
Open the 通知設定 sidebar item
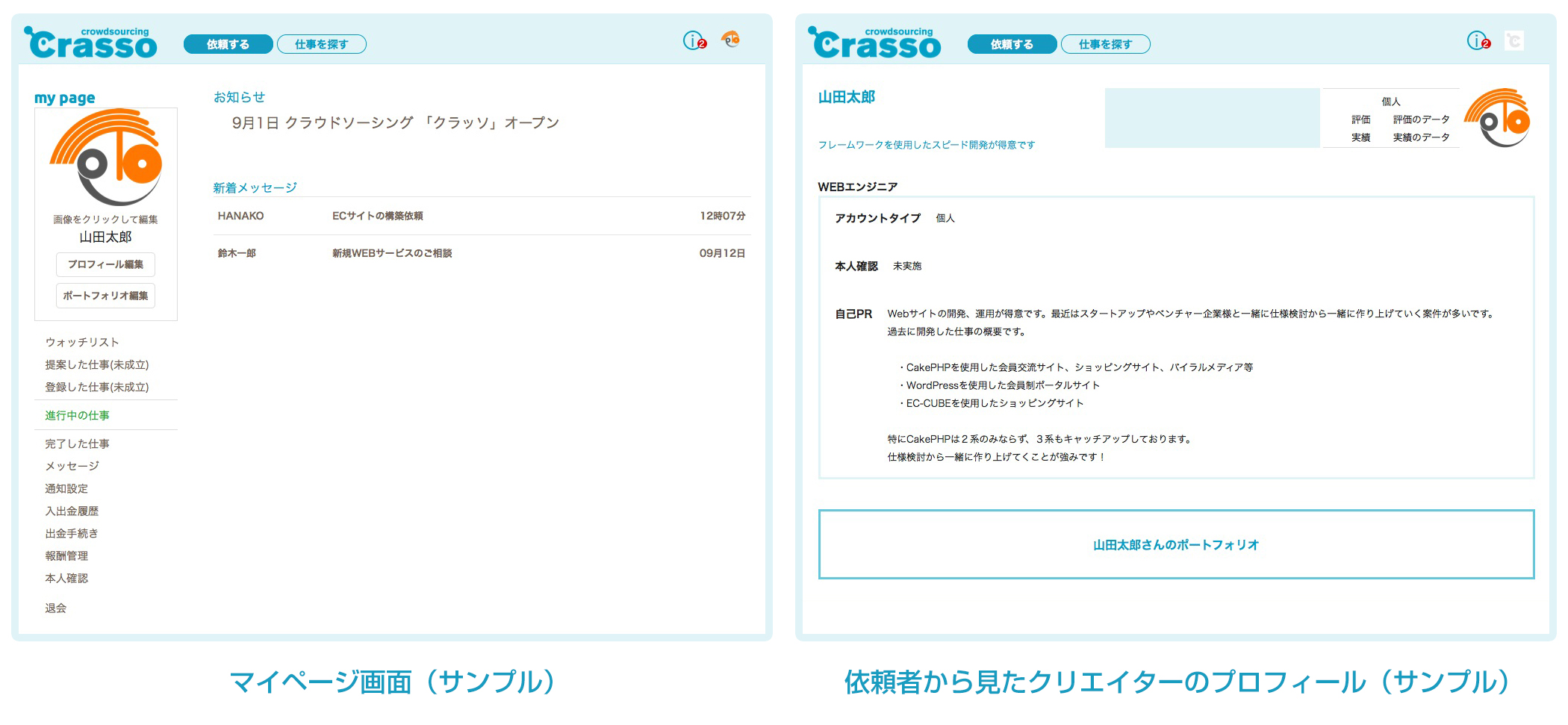click(x=66, y=488)
